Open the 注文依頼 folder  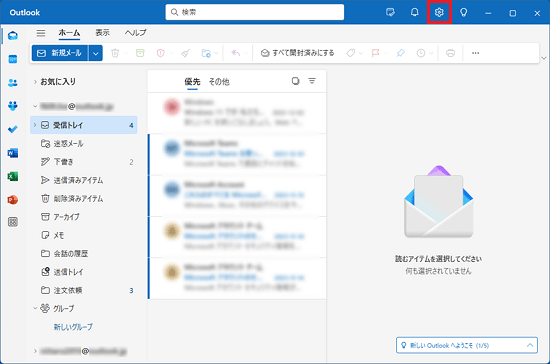tap(84, 290)
